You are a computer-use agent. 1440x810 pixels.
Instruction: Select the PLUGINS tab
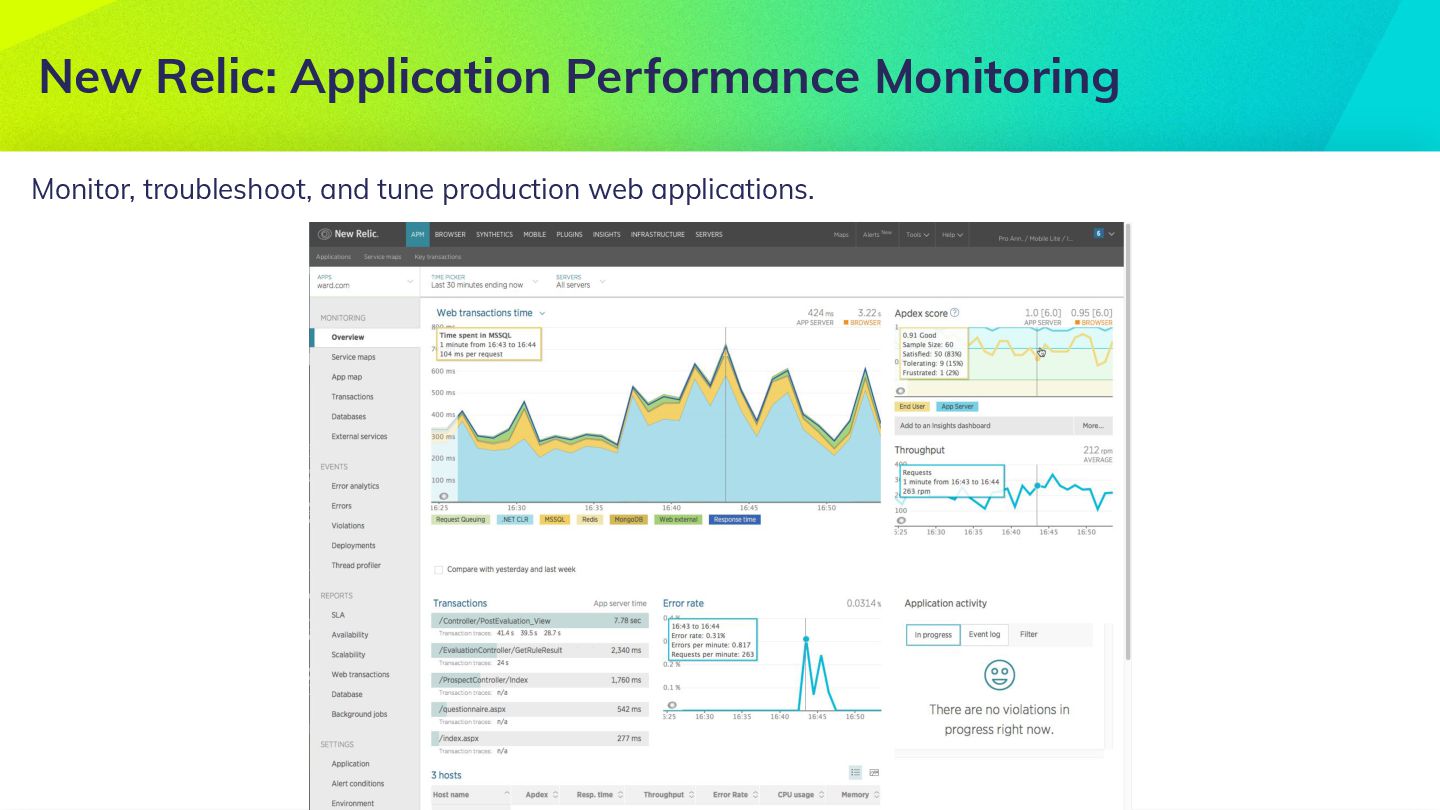tap(569, 235)
